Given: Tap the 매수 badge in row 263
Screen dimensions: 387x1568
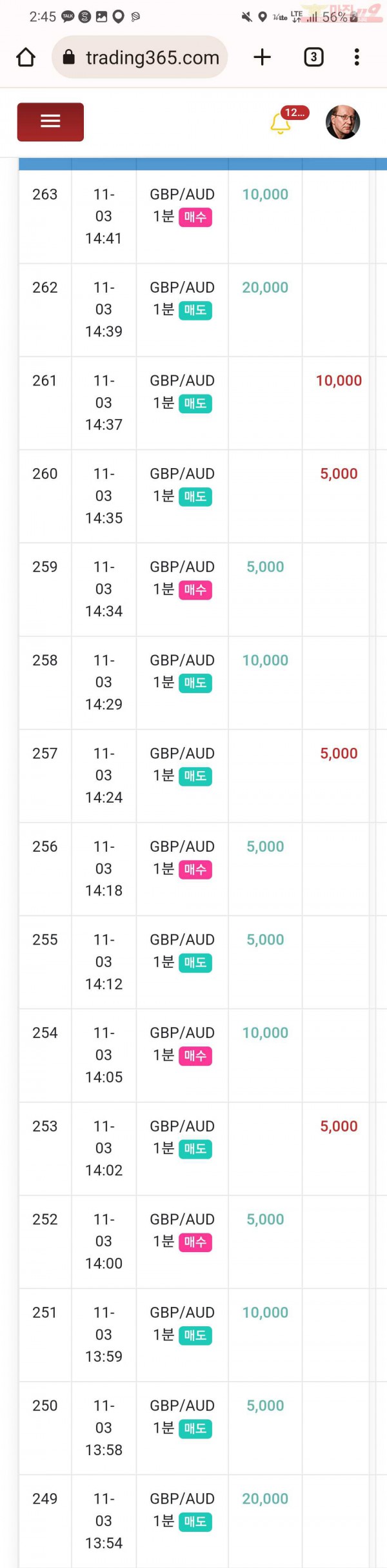Looking at the screenshot, I should click(x=195, y=217).
